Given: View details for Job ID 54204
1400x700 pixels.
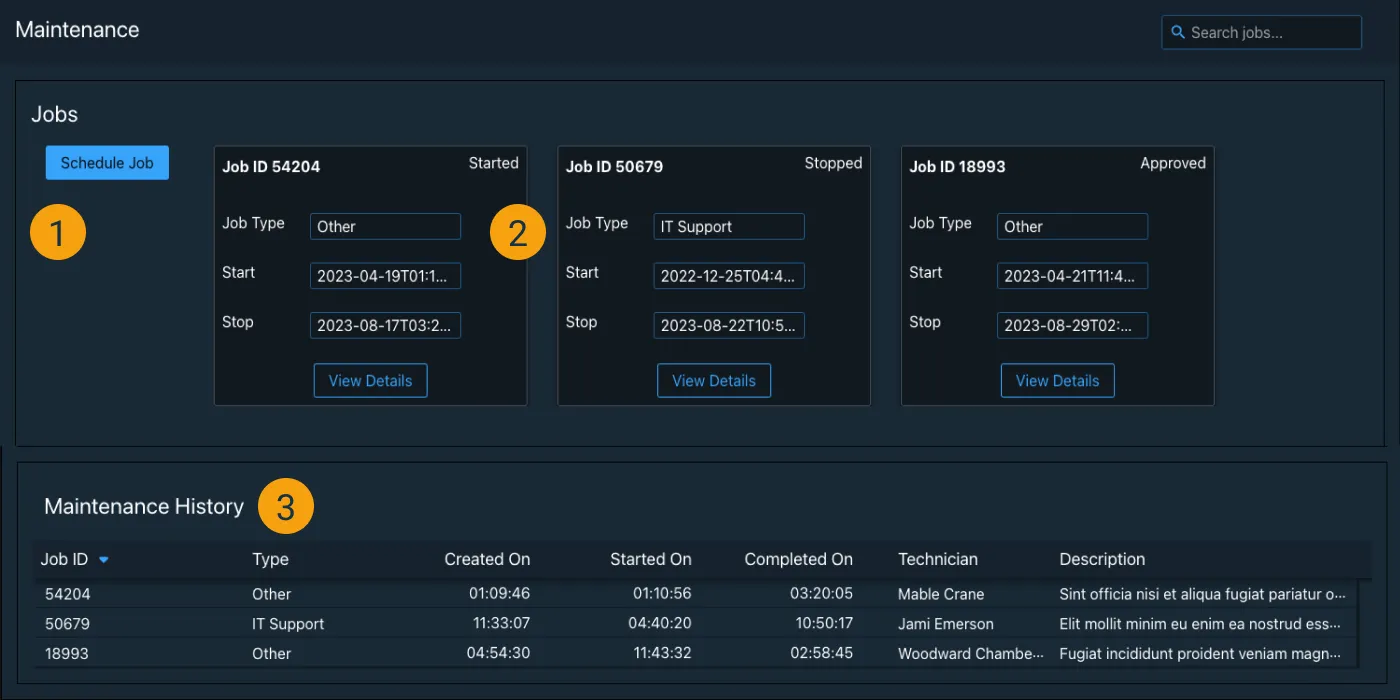Looking at the screenshot, I should [370, 380].
